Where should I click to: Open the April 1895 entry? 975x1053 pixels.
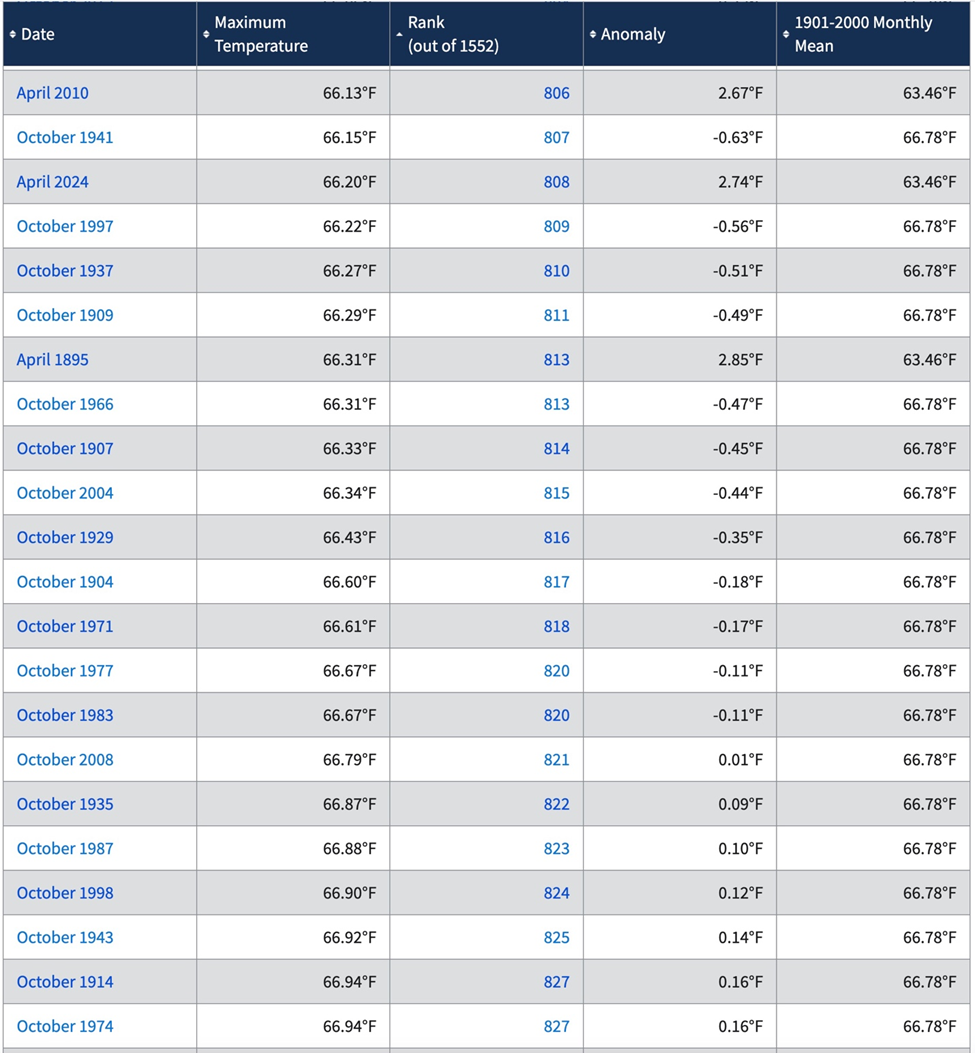(x=52, y=360)
